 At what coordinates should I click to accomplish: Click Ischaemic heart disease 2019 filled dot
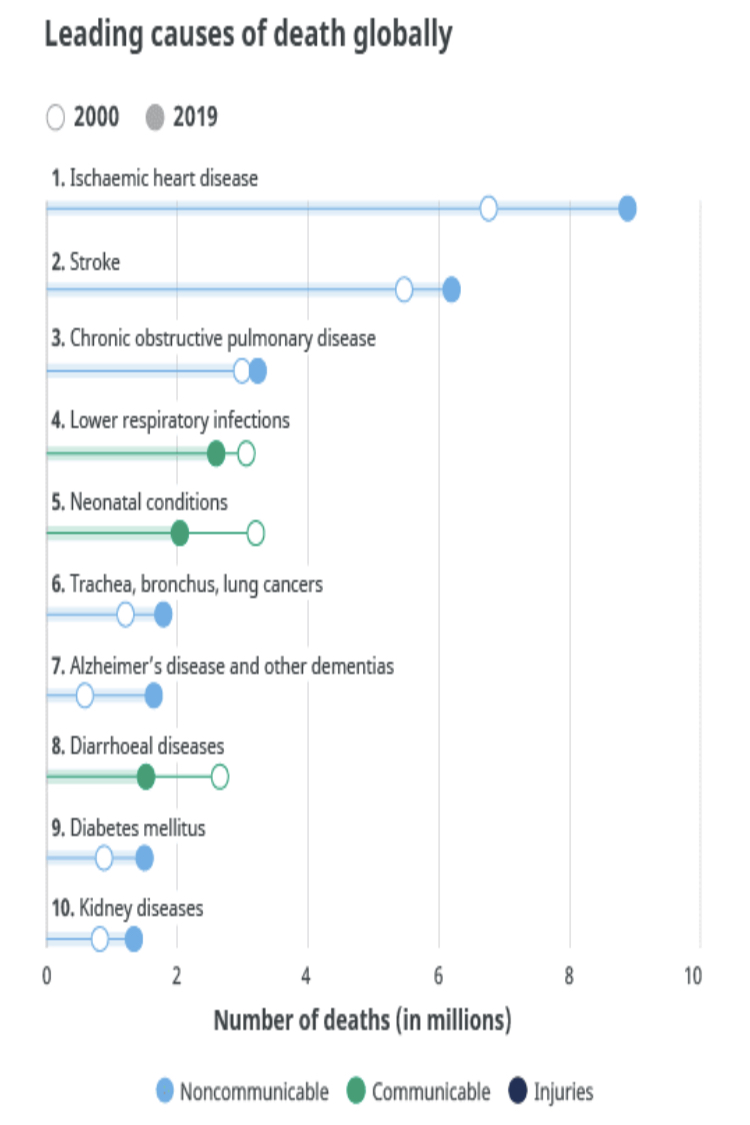click(x=627, y=209)
